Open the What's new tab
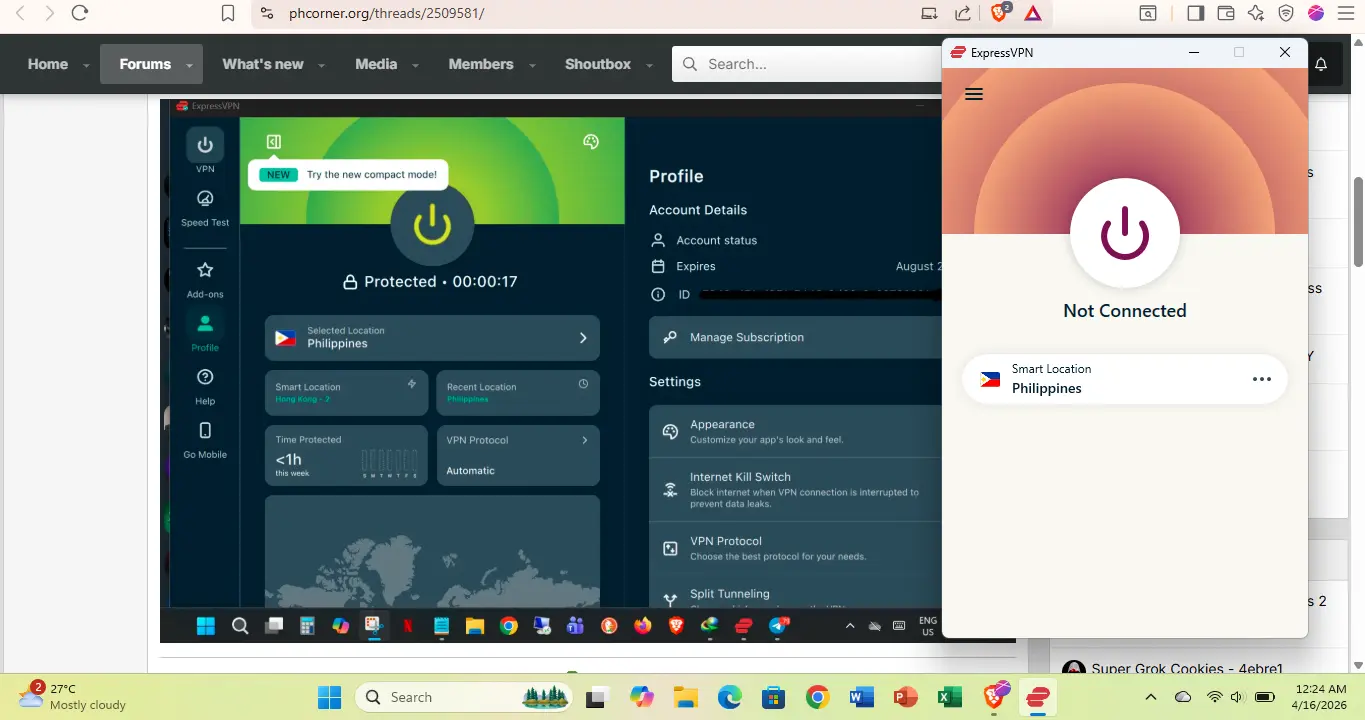1365x720 pixels. pos(263,64)
